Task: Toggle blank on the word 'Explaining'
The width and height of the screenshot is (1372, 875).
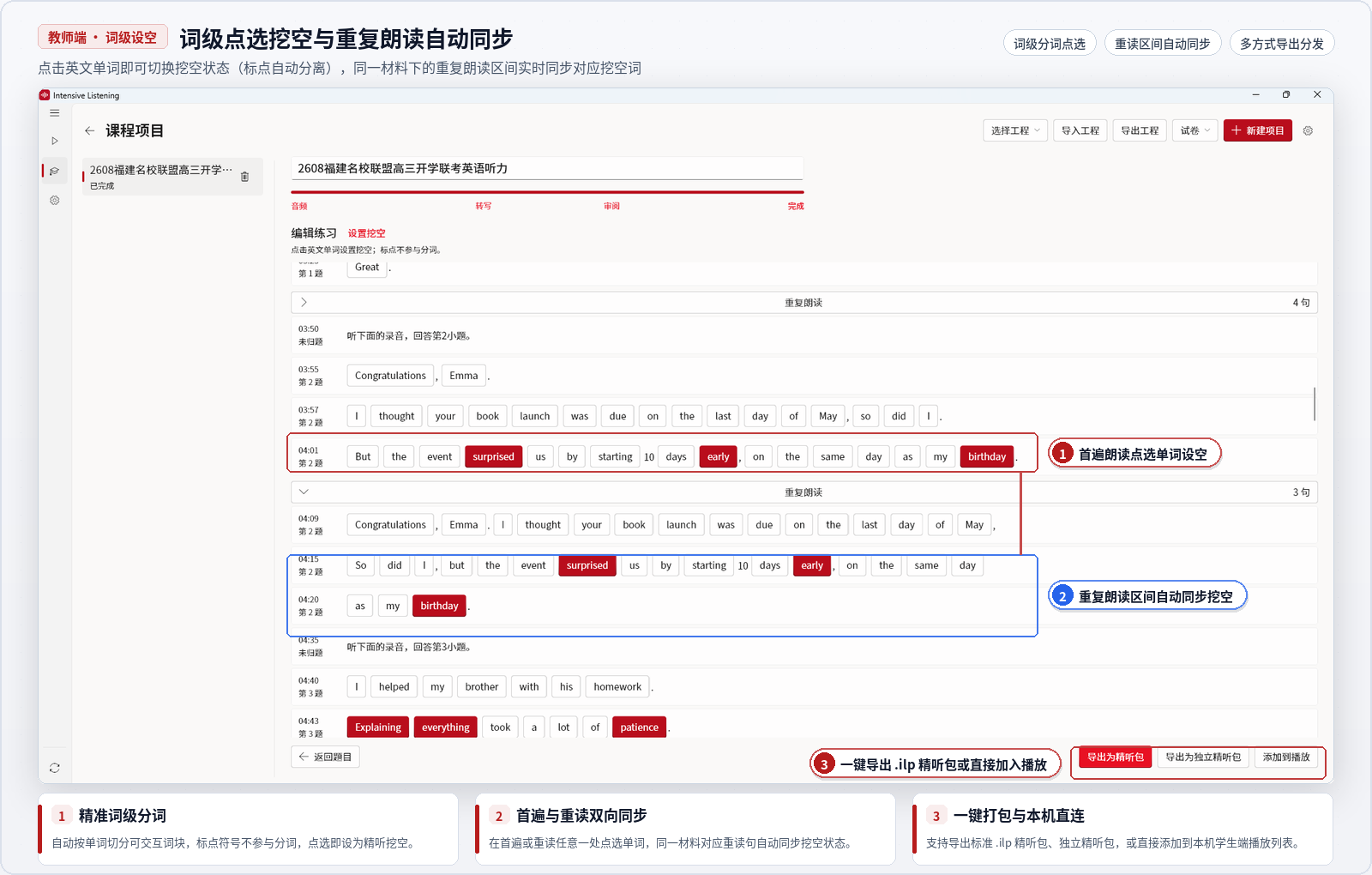Action: pyautogui.click(x=378, y=727)
